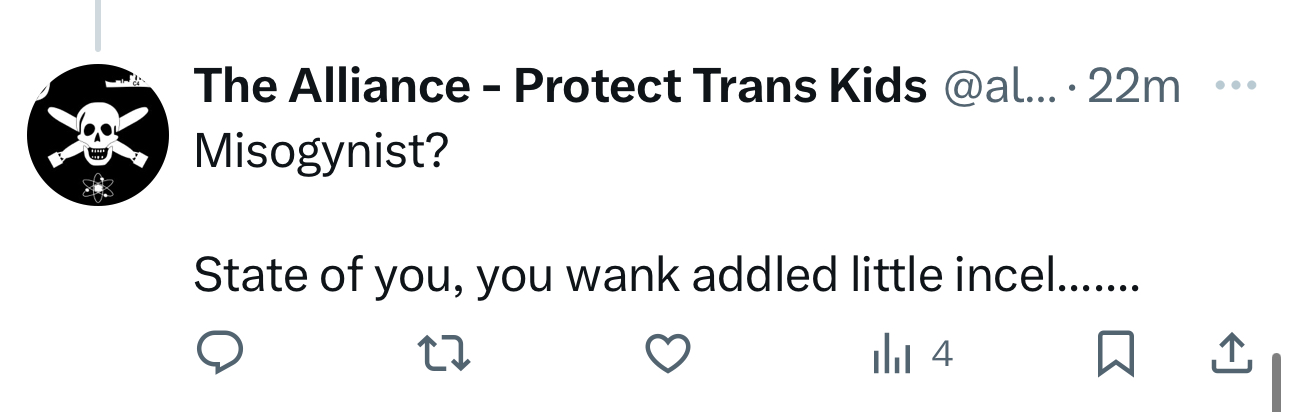The height and width of the screenshot is (412, 1290).
Task: Like the tweet with the heart icon
Action: pos(667,355)
